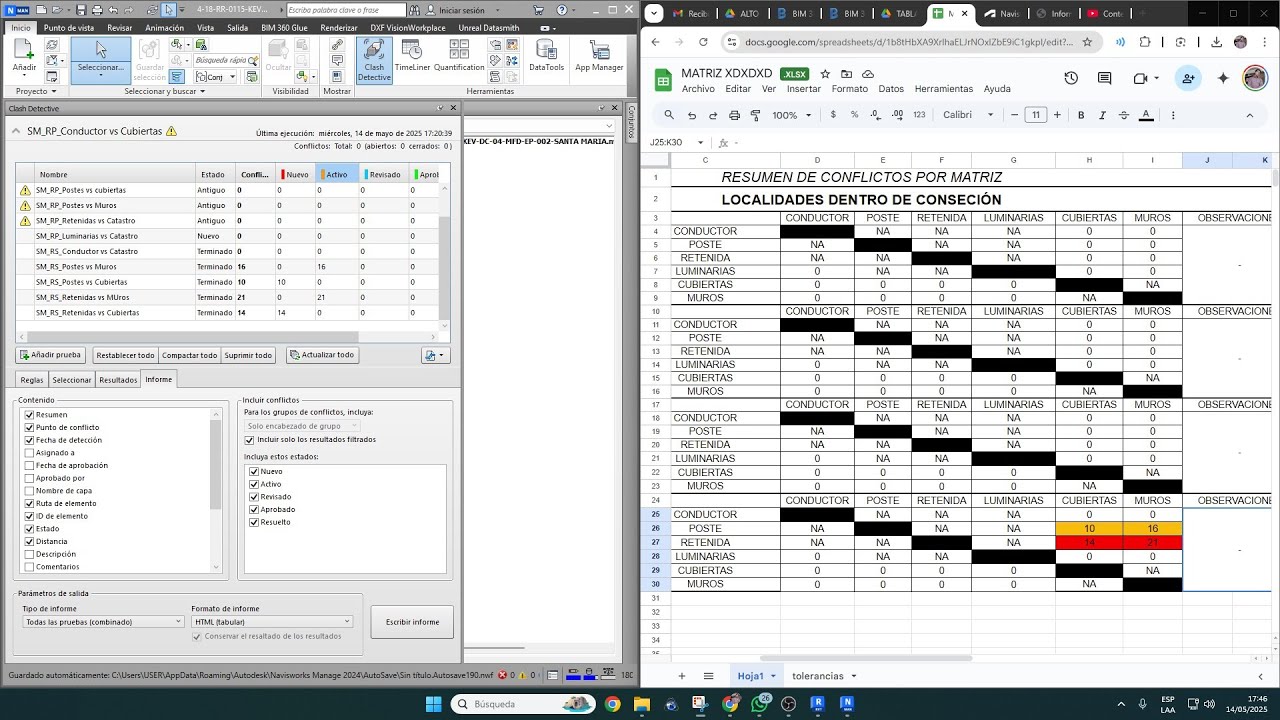Open WhatsApp from the taskbar
The width and height of the screenshot is (1280, 720).
coord(760,704)
